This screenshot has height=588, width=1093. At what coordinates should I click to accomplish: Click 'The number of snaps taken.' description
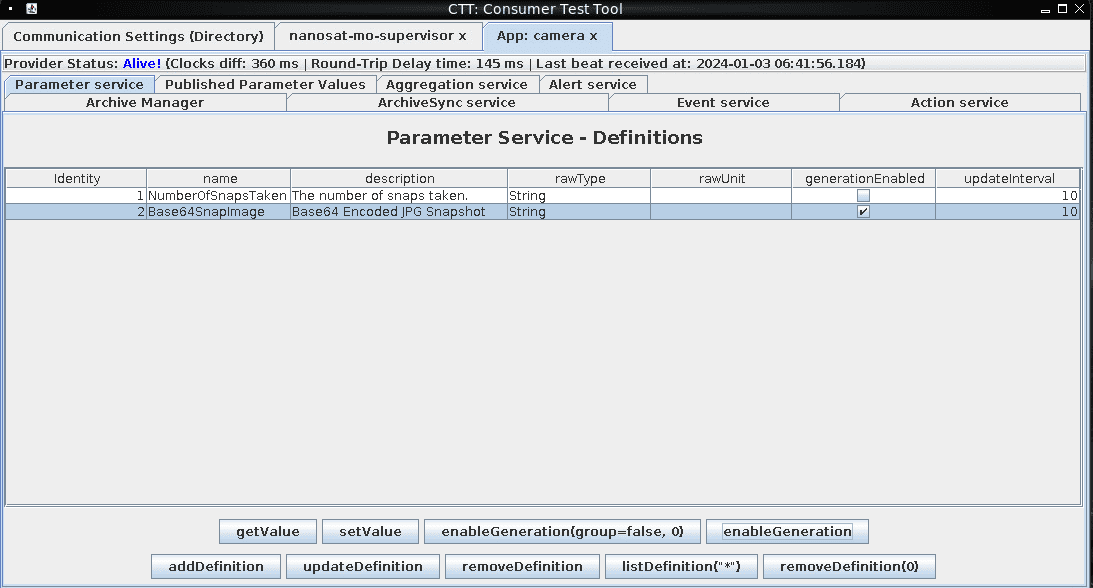point(399,196)
